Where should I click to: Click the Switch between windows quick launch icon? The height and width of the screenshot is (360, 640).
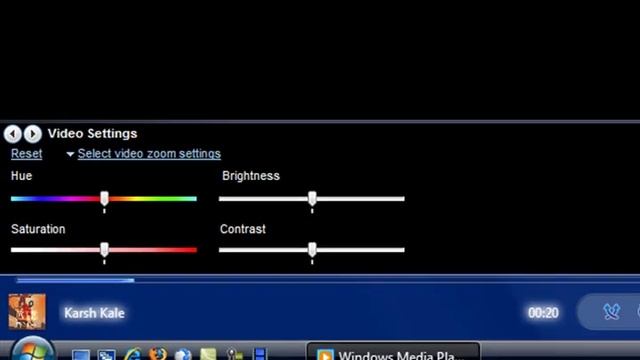[x=107, y=354]
